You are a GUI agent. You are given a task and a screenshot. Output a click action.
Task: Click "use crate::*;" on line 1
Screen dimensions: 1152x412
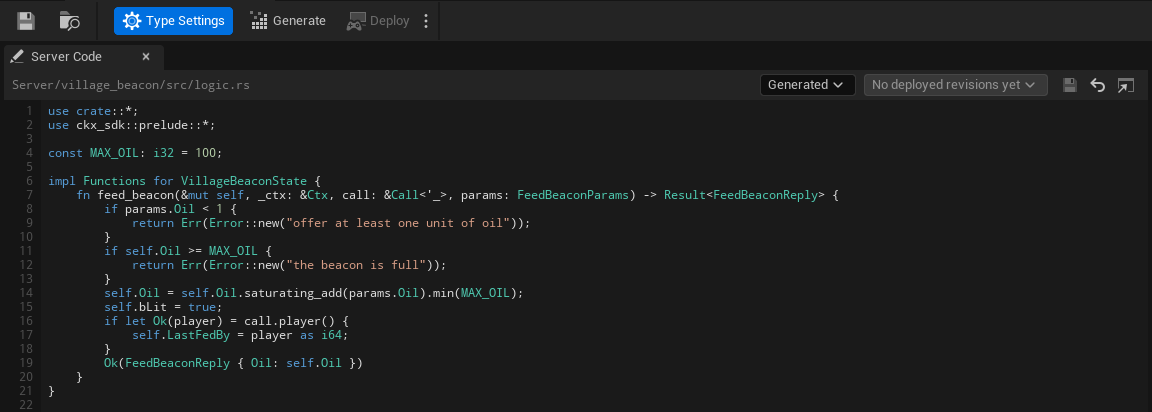click(x=93, y=111)
